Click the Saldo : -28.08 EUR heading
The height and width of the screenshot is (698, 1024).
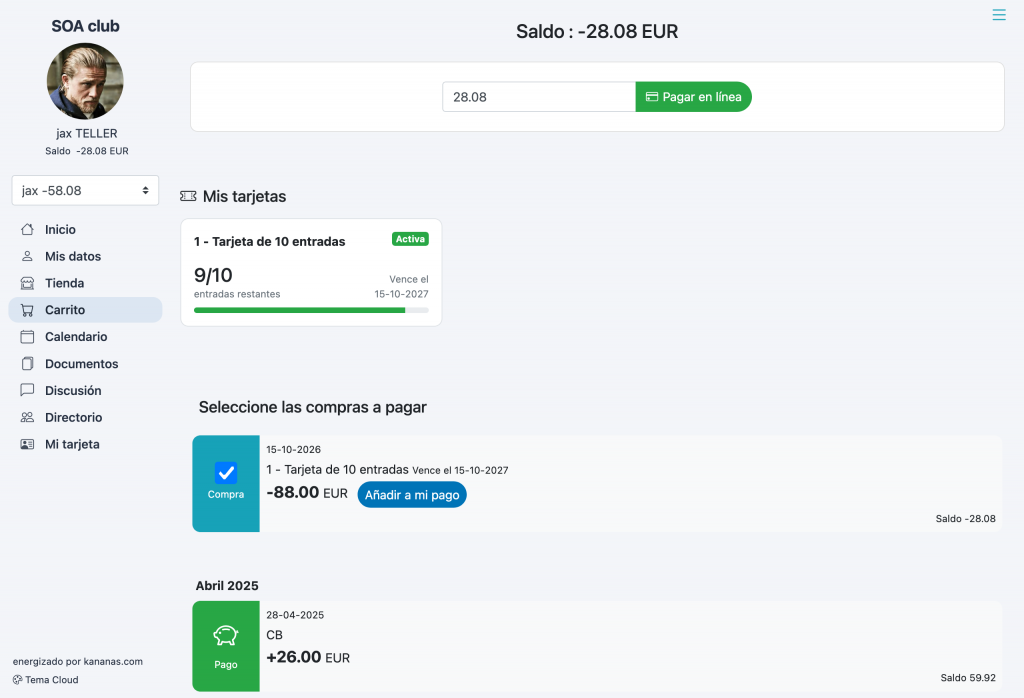pos(597,31)
